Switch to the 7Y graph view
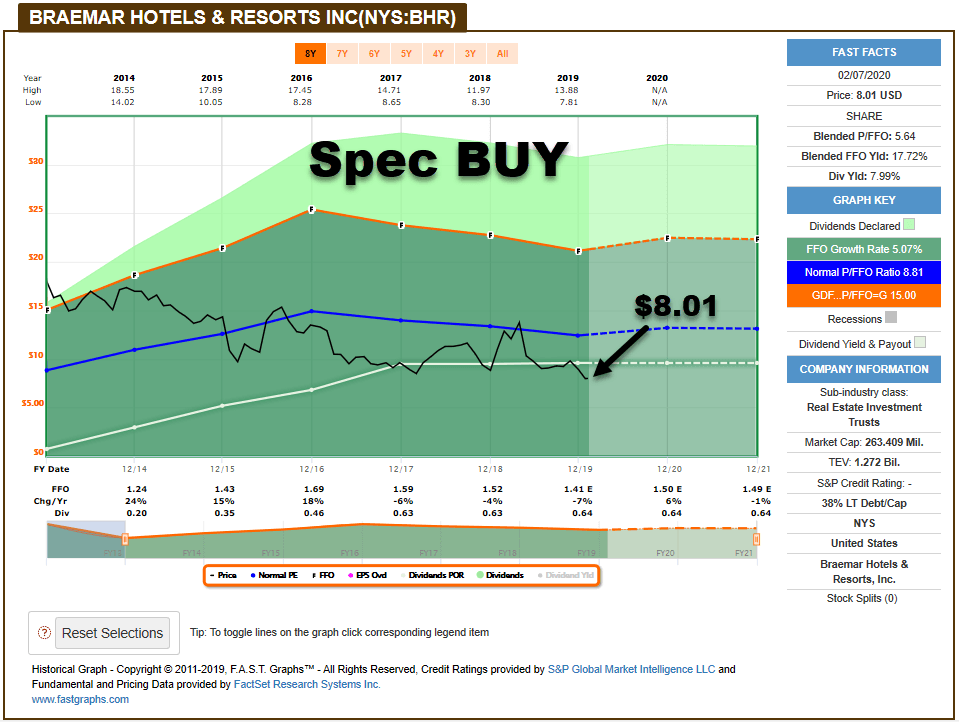The height and width of the screenshot is (722, 959). [x=342, y=55]
